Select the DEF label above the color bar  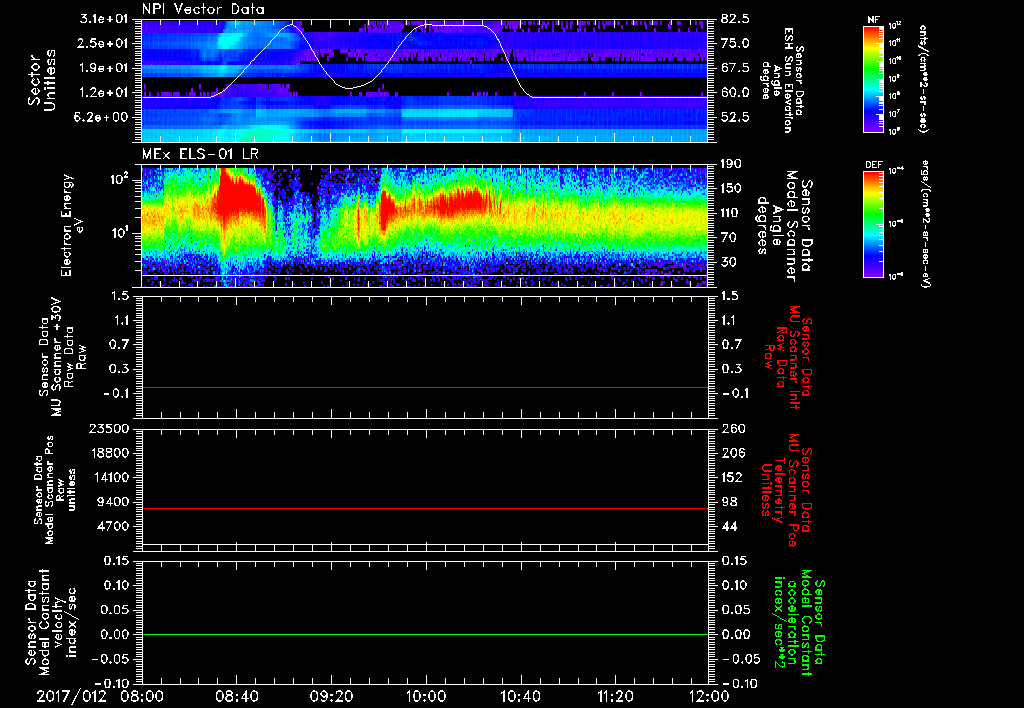pos(874,165)
